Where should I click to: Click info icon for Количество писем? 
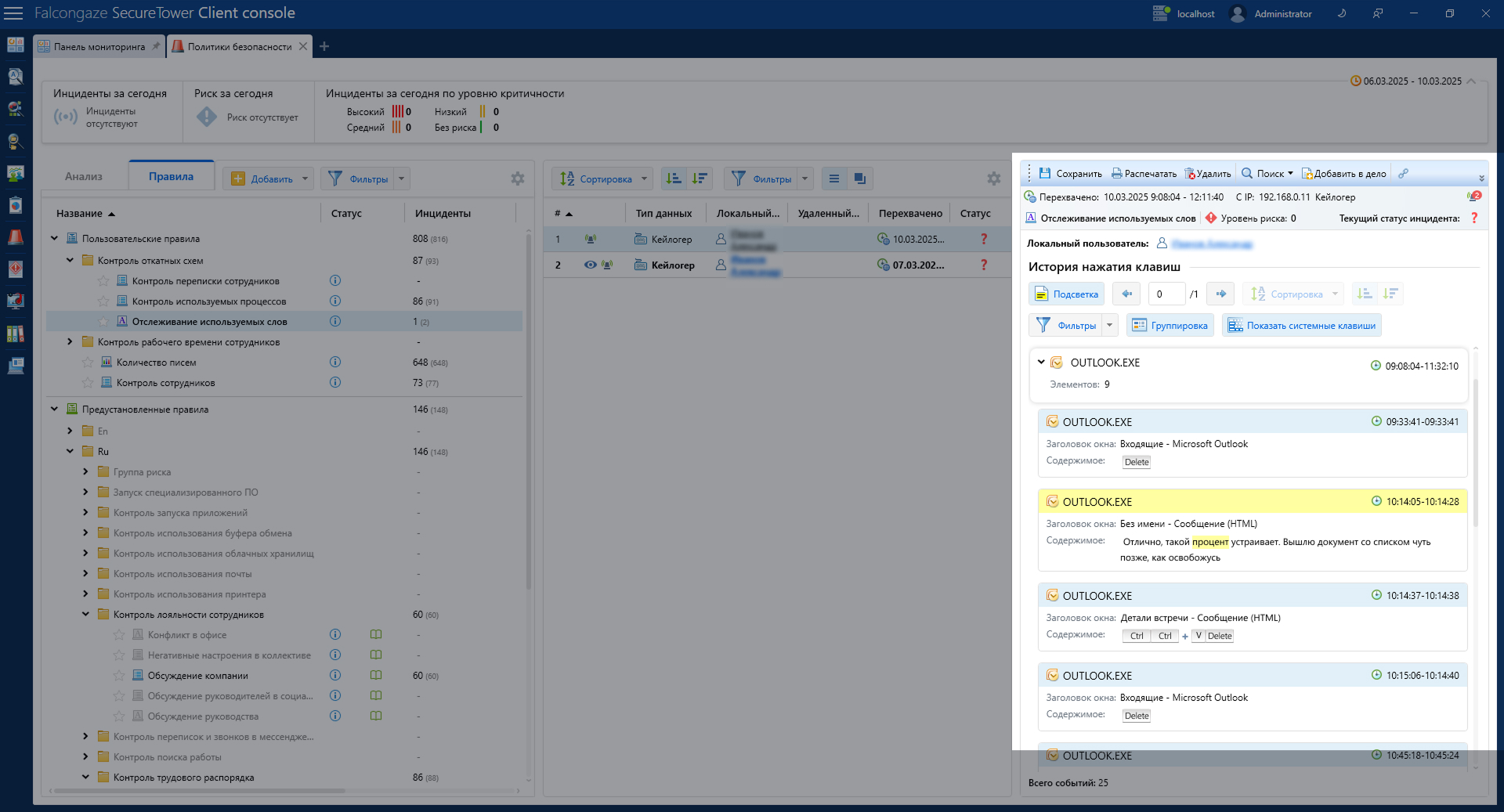pos(335,362)
